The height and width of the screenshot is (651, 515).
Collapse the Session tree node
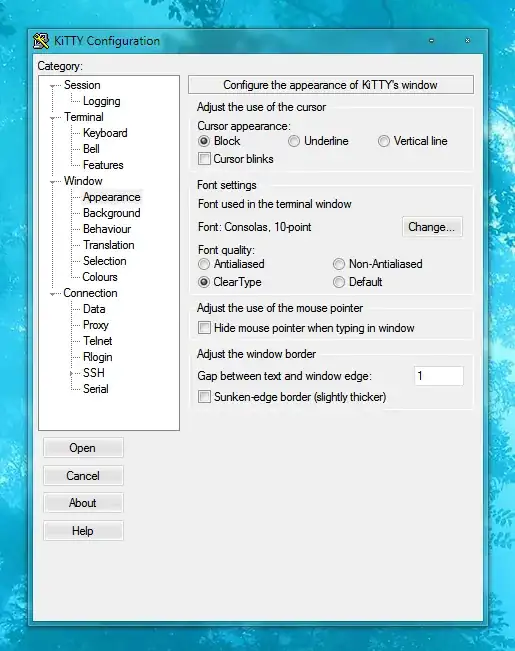click(53, 86)
